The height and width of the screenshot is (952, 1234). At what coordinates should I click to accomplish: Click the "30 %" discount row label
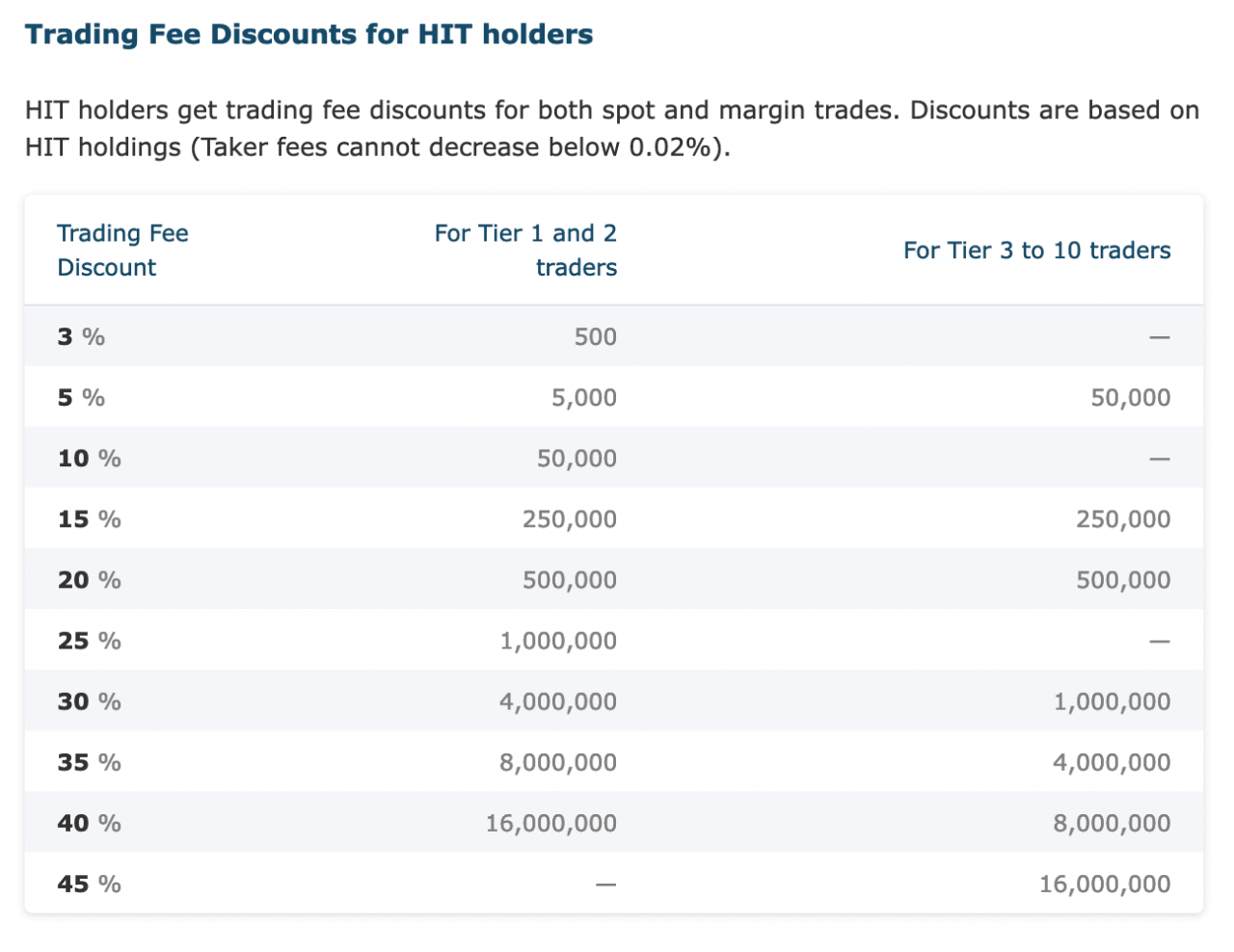tap(89, 701)
